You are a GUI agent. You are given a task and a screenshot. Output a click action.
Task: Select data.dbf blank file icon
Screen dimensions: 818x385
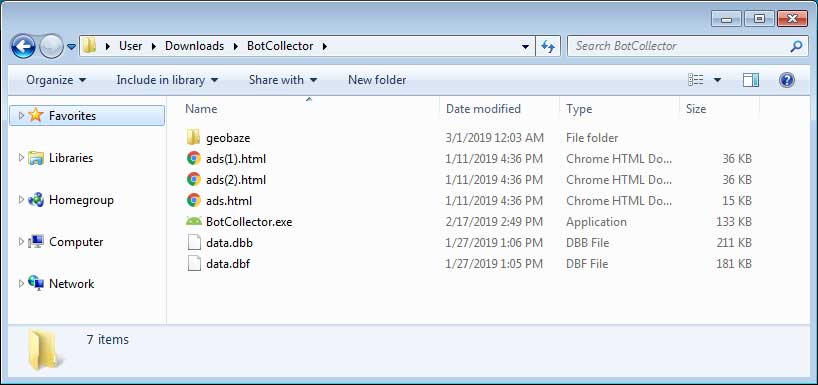click(194, 263)
